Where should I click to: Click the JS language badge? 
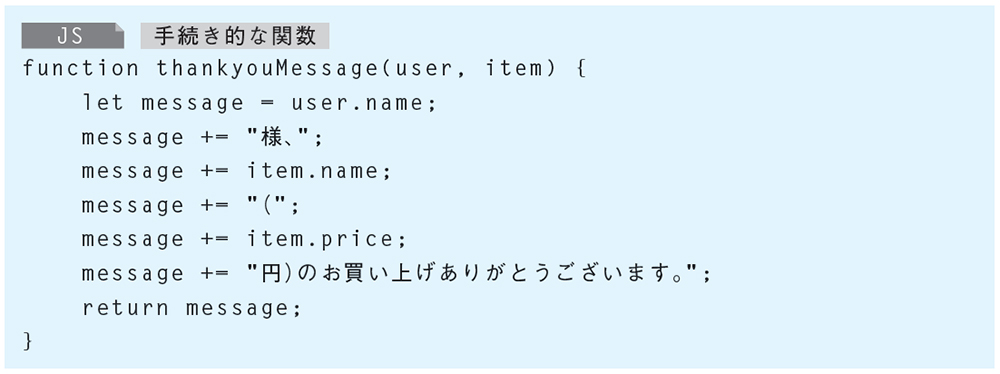[x=73, y=36]
